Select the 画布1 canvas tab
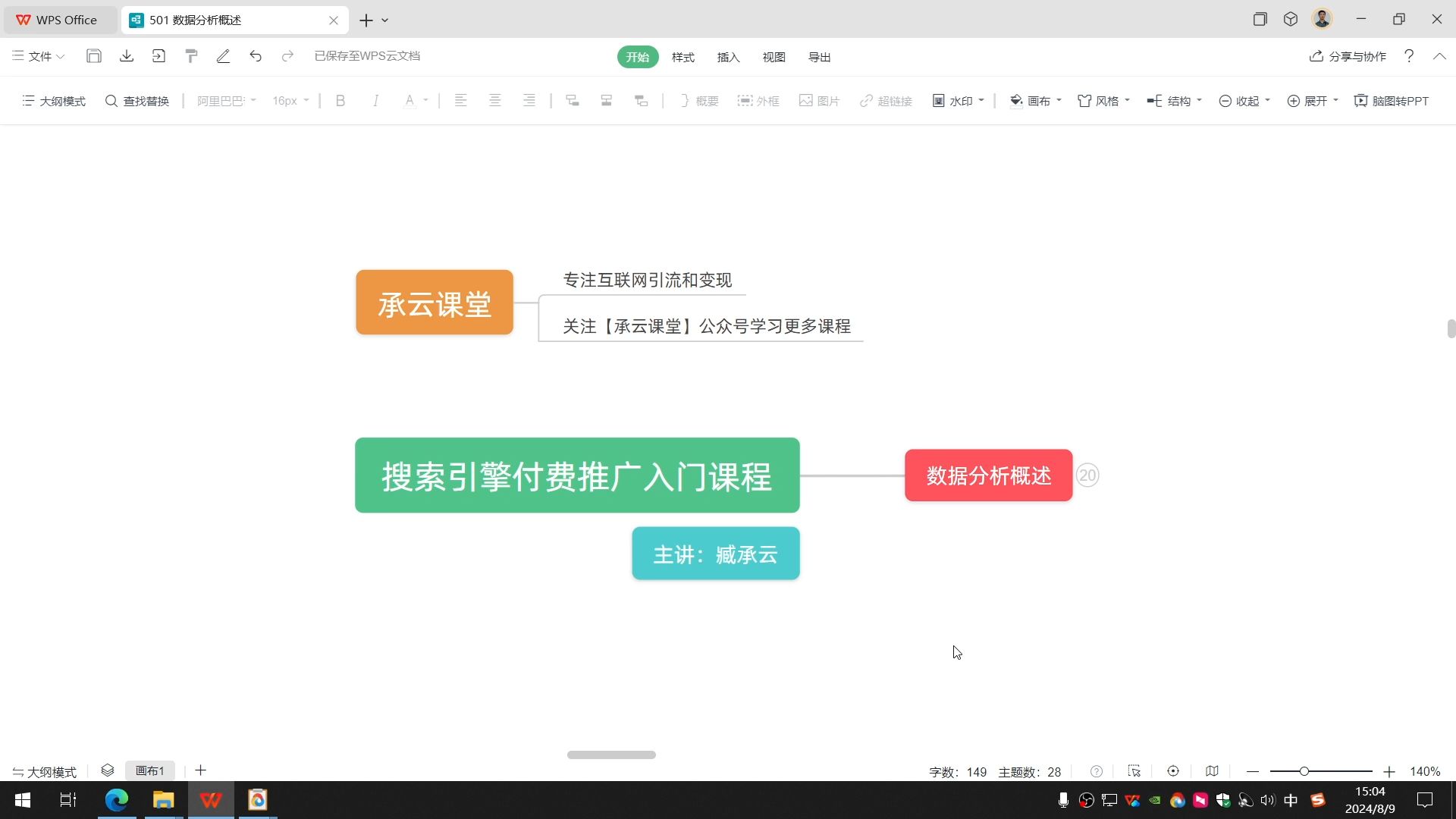Screen dimensions: 1456x819 click(150, 770)
